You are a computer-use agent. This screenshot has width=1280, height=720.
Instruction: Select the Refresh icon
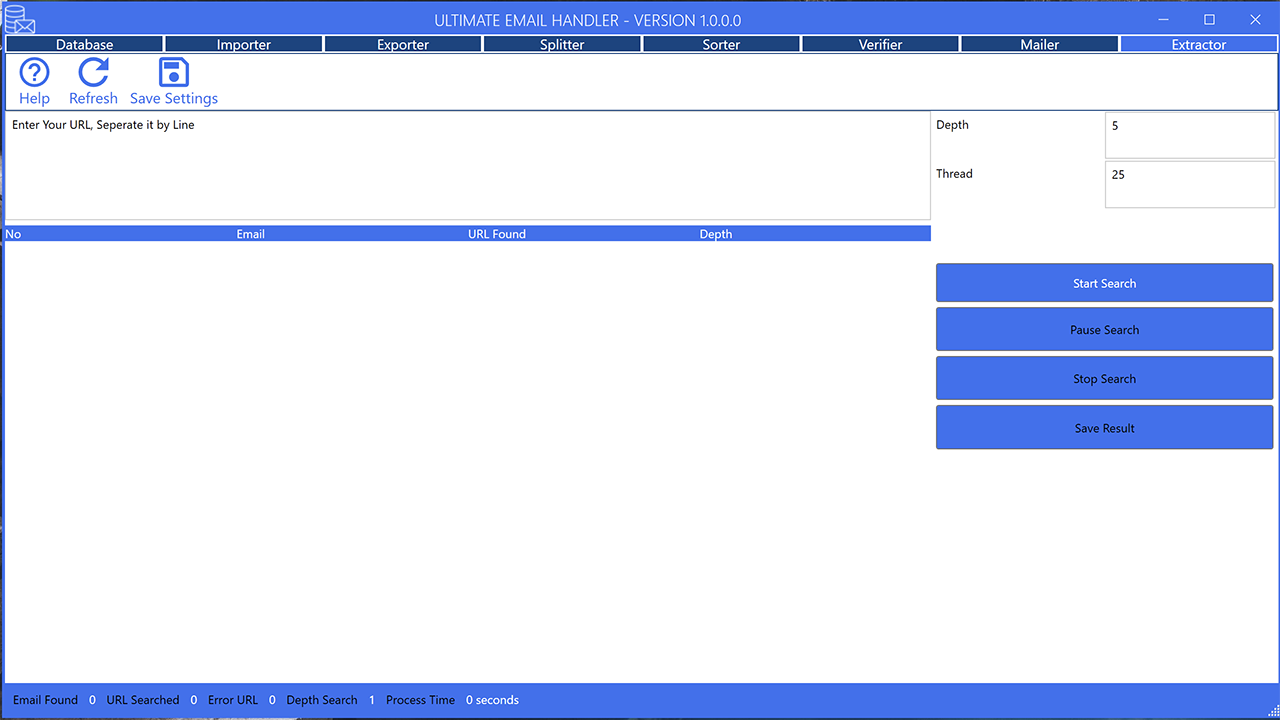[x=93, y=80]
